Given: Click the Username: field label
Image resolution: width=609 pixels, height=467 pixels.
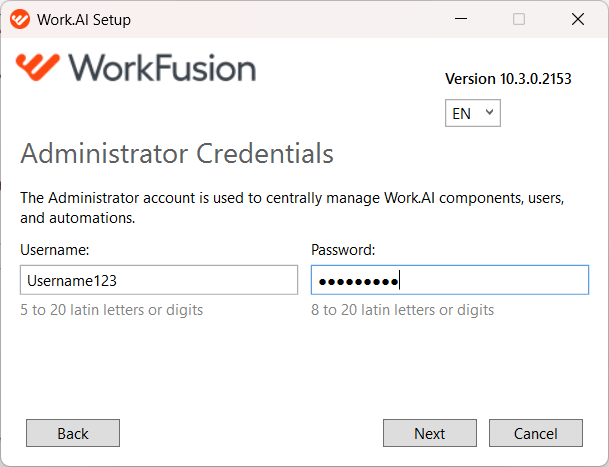Looking at the screenshot, I should pos(55,250).
